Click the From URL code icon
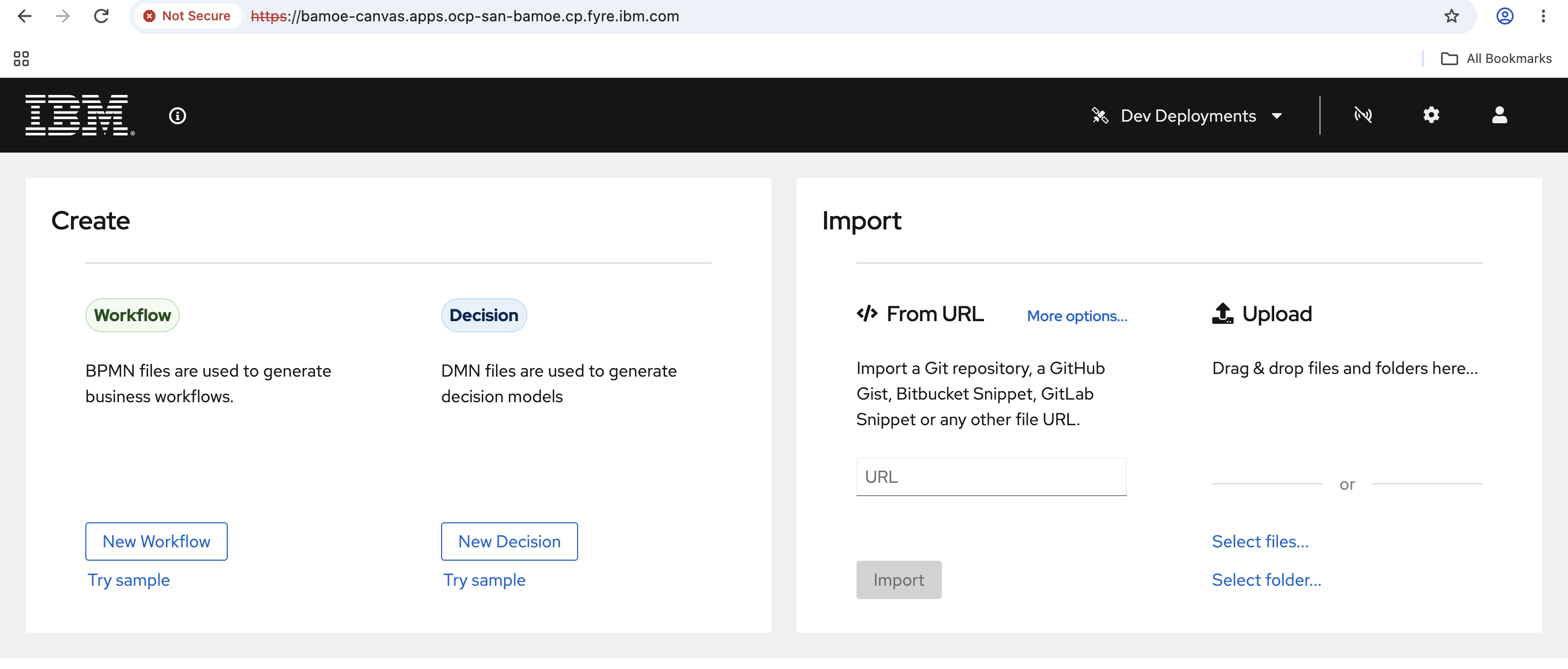 click(x=867, y=314)
